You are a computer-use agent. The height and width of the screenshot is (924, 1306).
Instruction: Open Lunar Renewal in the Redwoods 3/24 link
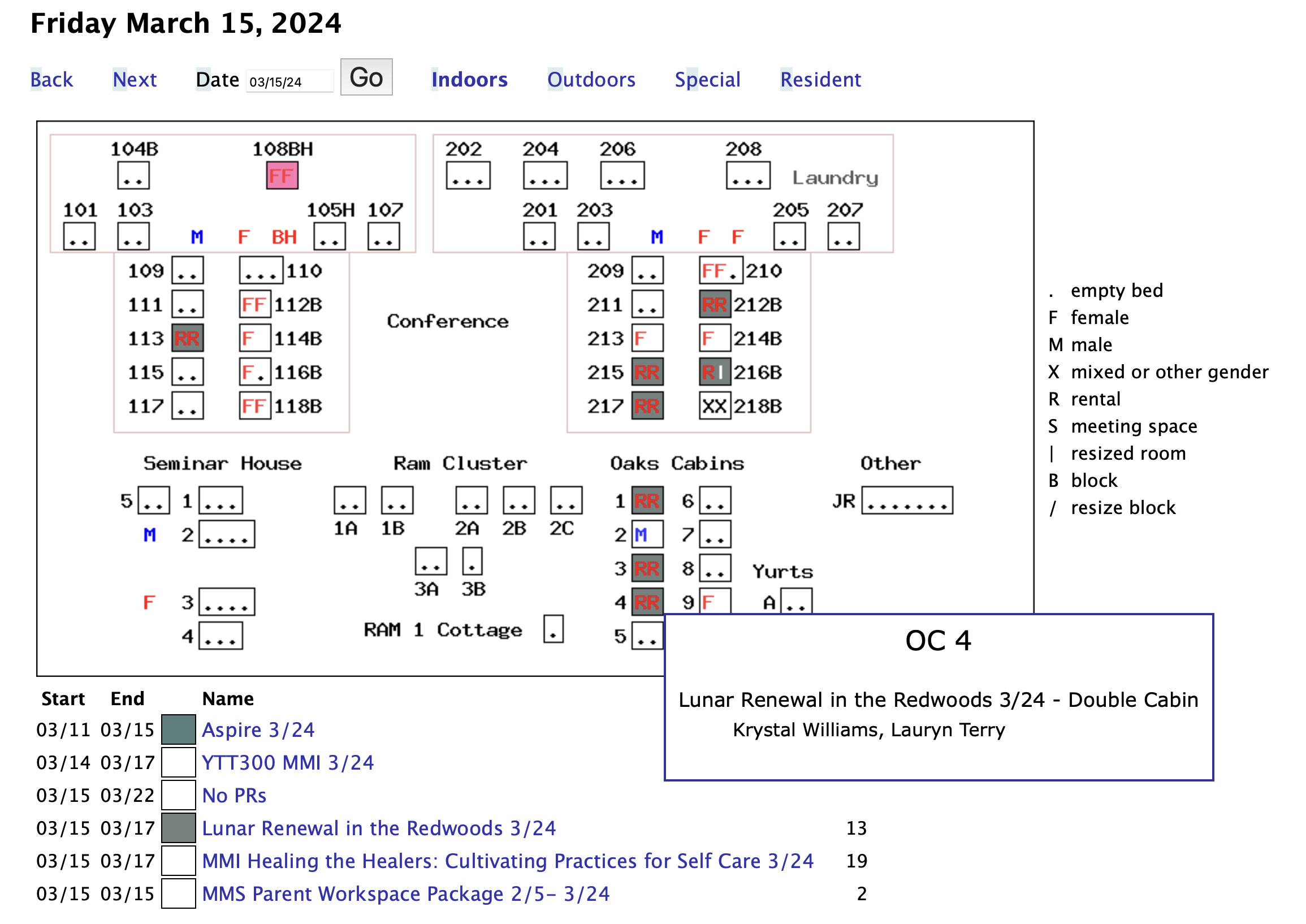pyautogui.click(x=379, y=828)
